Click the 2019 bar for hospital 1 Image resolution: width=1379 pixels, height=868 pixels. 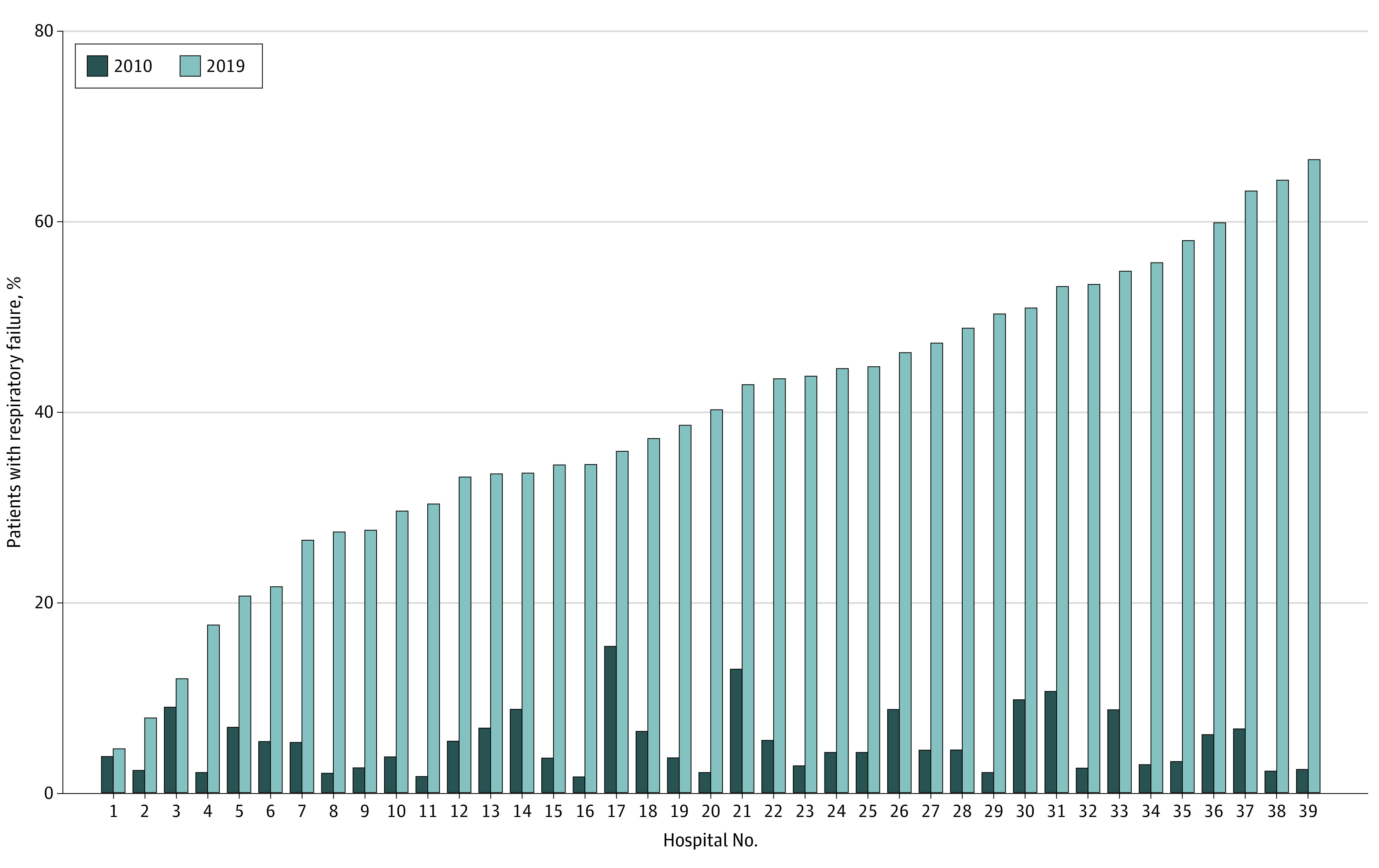point(119,771)
